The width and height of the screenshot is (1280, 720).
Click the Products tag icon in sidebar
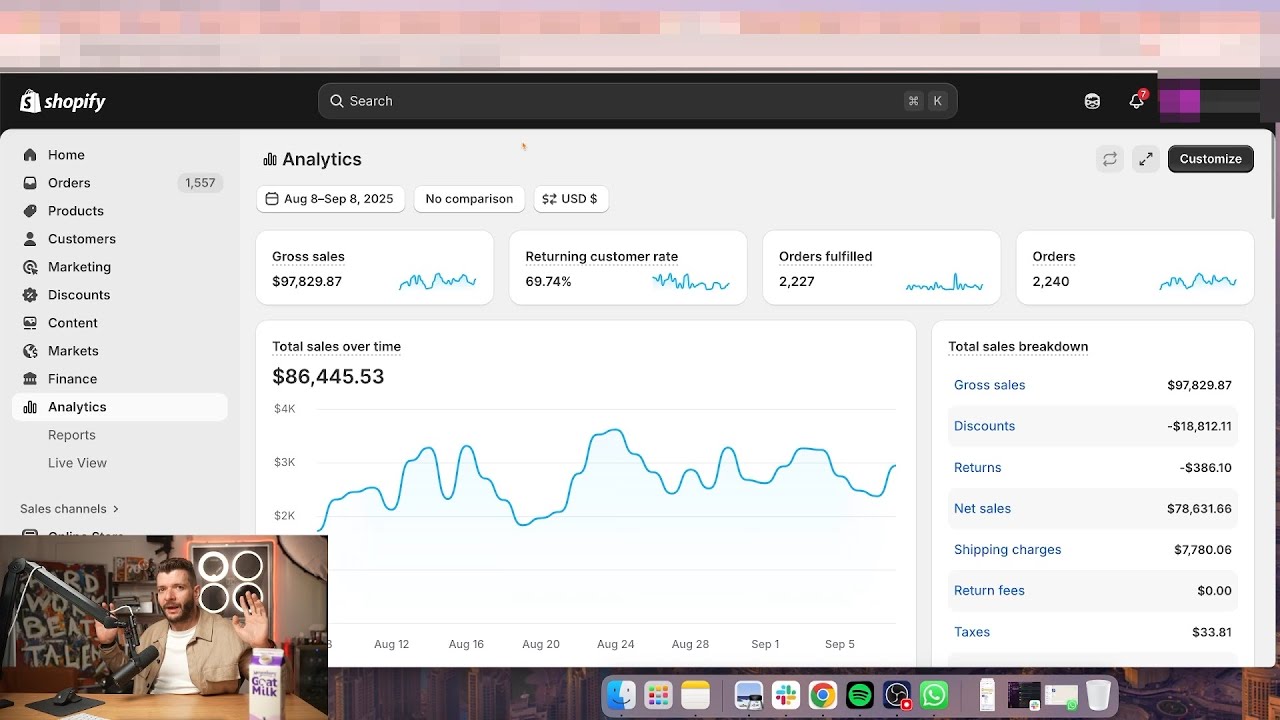coord(30,211)
